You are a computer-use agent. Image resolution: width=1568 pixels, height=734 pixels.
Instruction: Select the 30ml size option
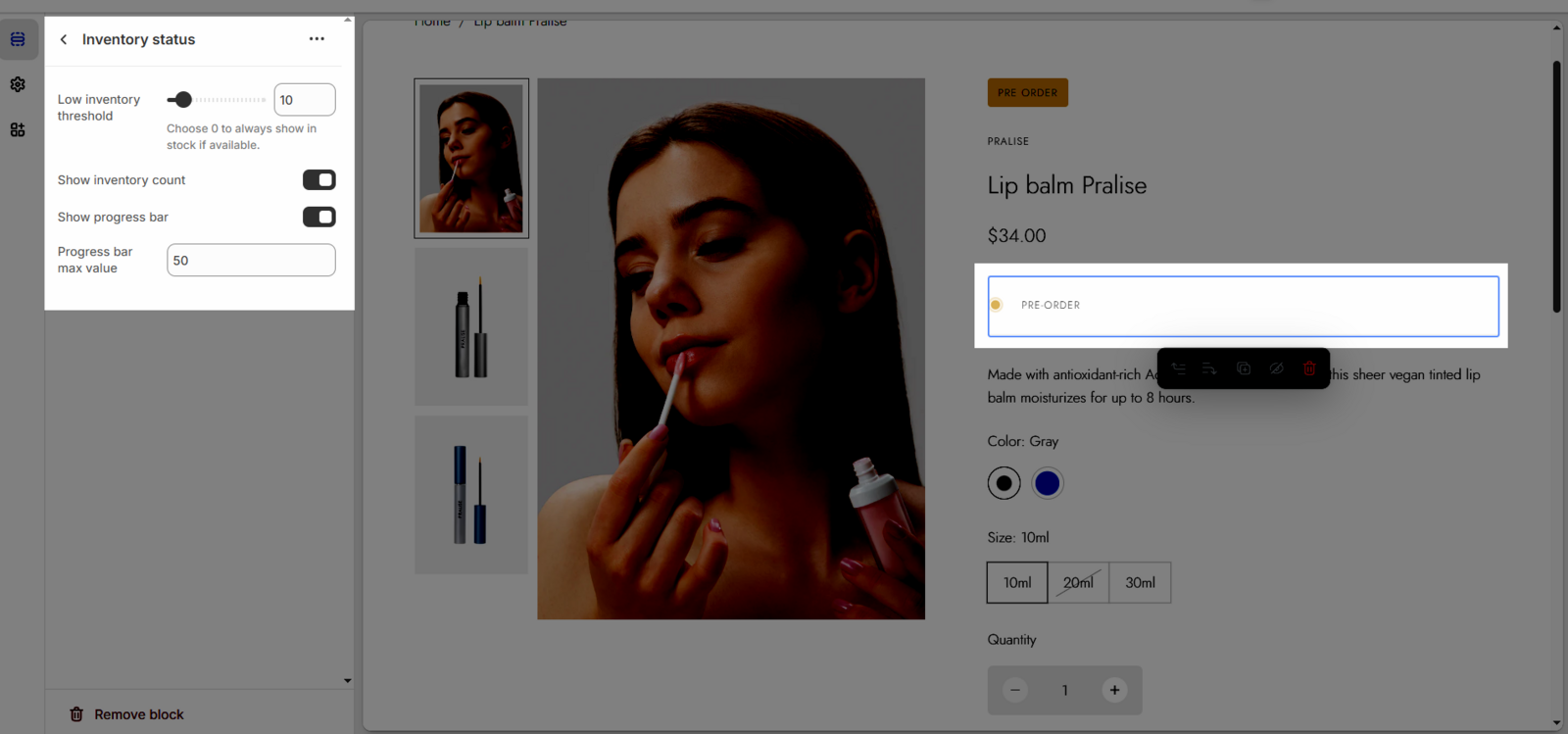click(1140, 582)
